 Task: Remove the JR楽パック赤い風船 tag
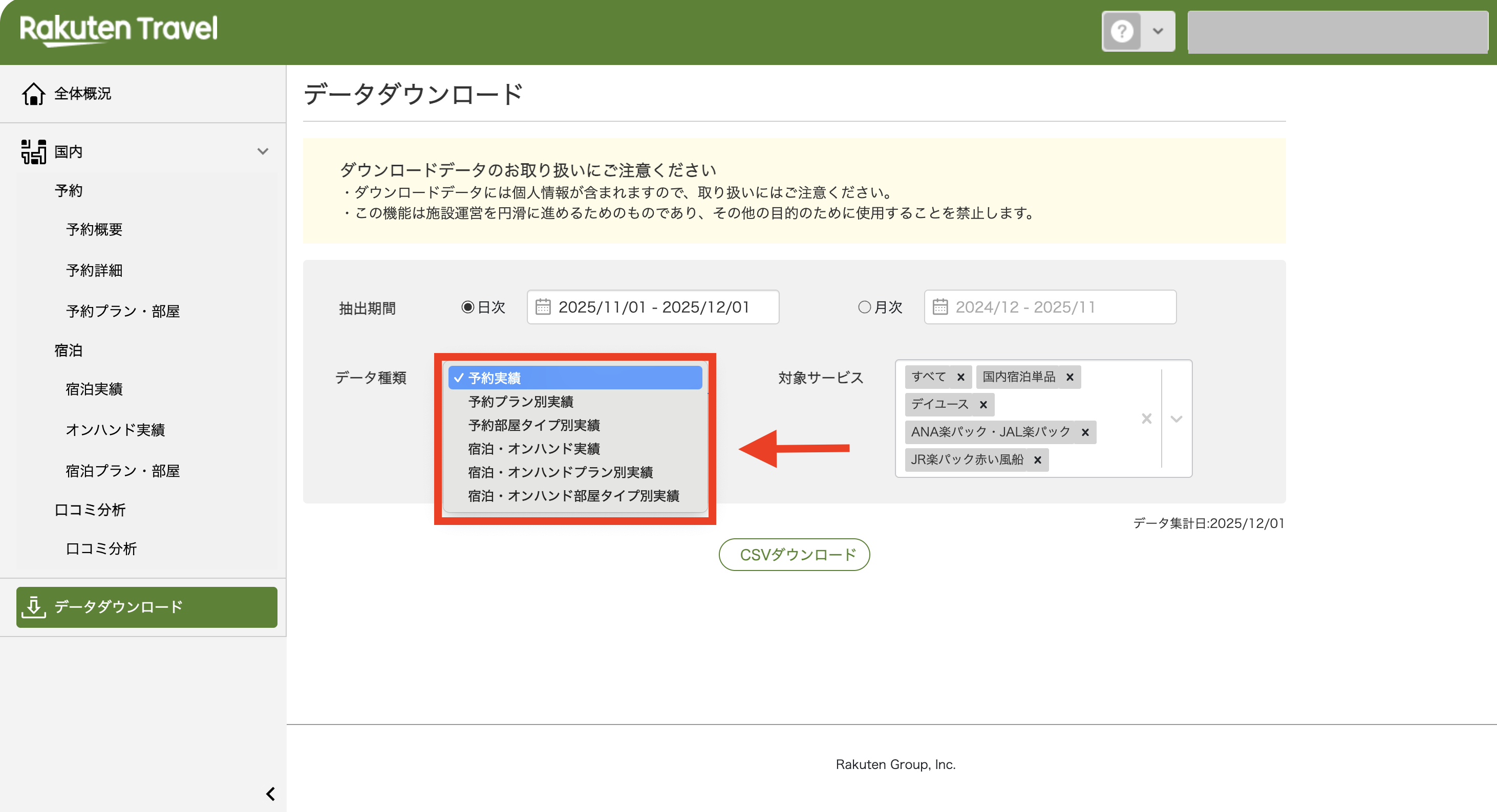click(1037, 460)
